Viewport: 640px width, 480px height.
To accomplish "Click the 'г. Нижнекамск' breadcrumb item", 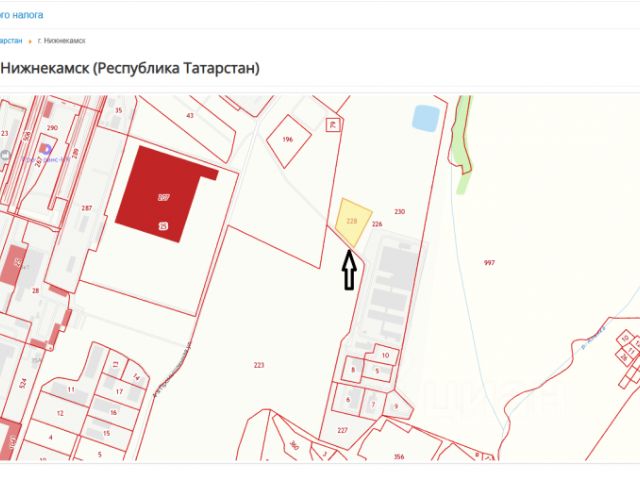I will point(62,41).
